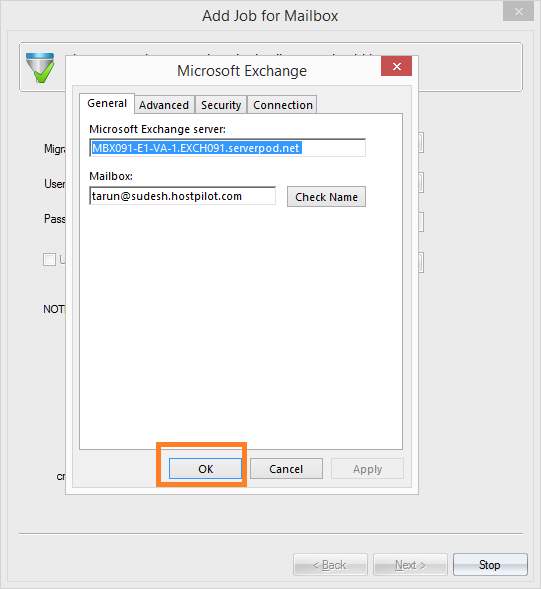Toggle the partially hidden checkbox in Add Job window
The height and width of the screenshot is (589, 541).
(50, 260)
